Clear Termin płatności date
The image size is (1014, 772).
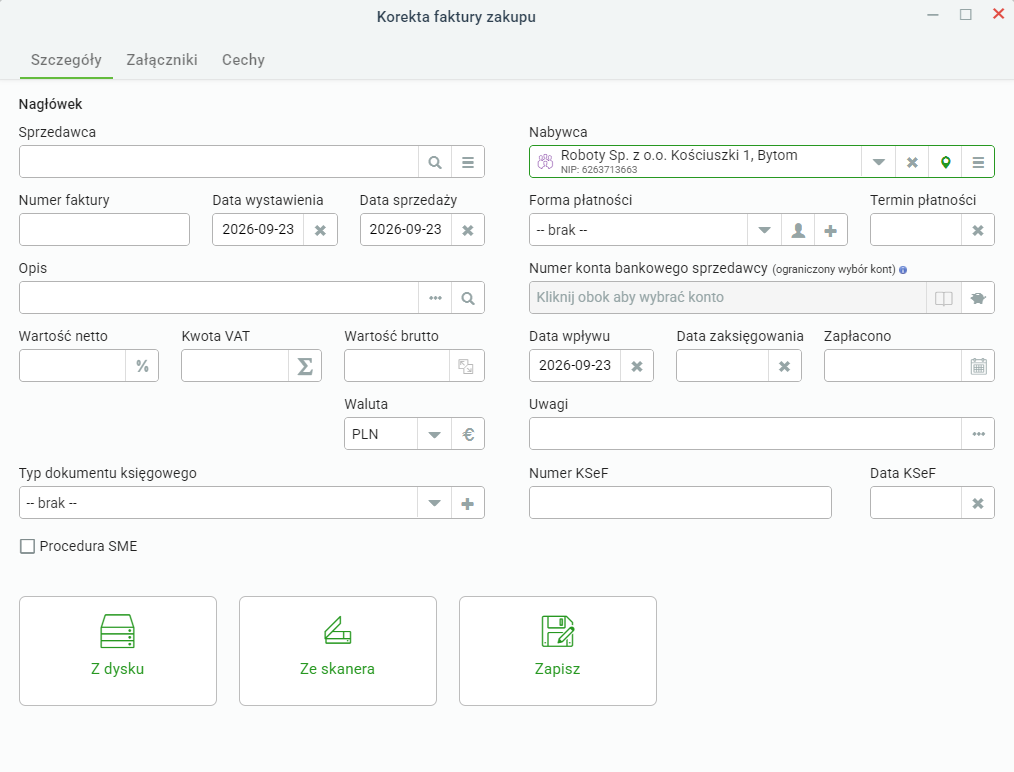(978, 230)
